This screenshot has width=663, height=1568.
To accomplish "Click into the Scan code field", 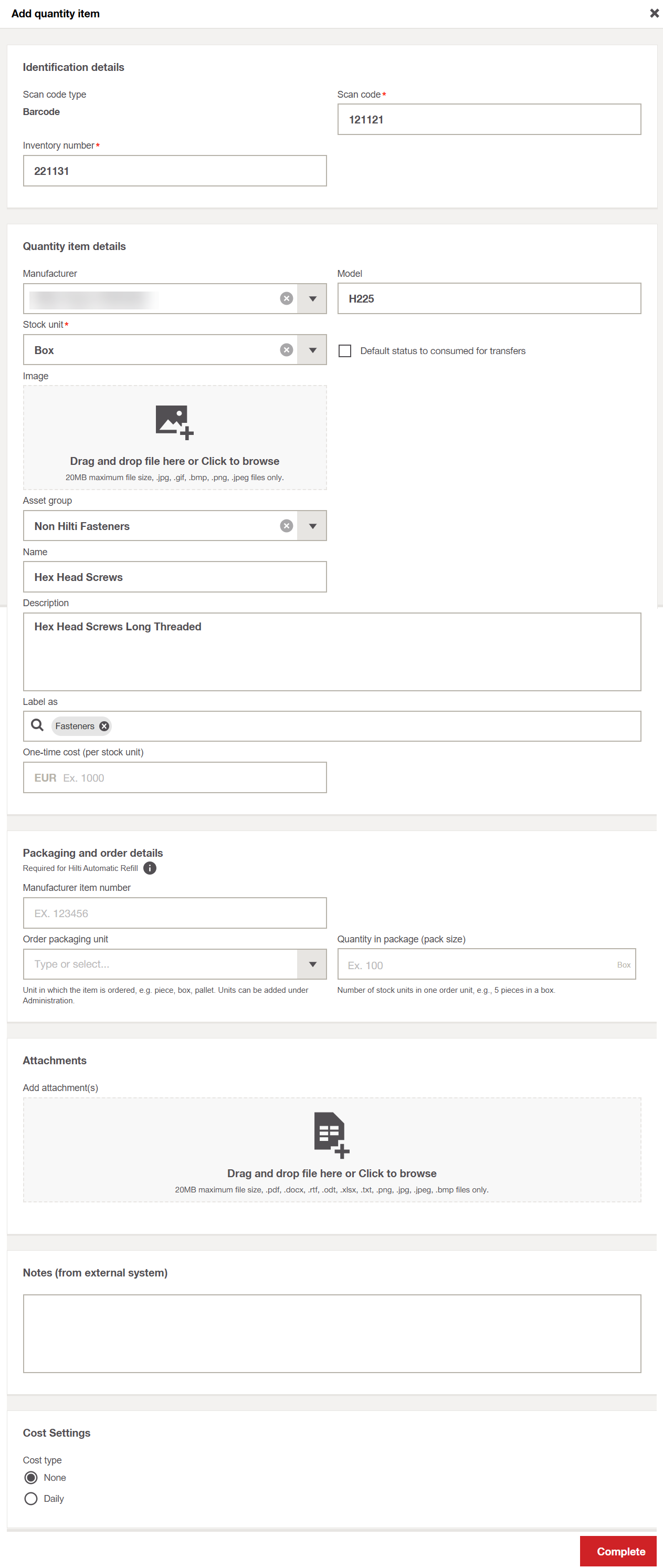I will pos(489,119).
